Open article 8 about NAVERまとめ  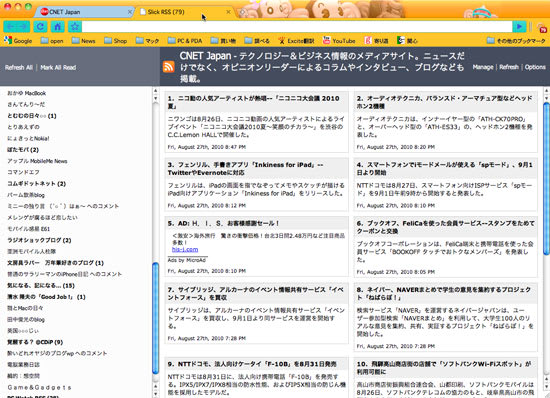[x=444, y=294]
